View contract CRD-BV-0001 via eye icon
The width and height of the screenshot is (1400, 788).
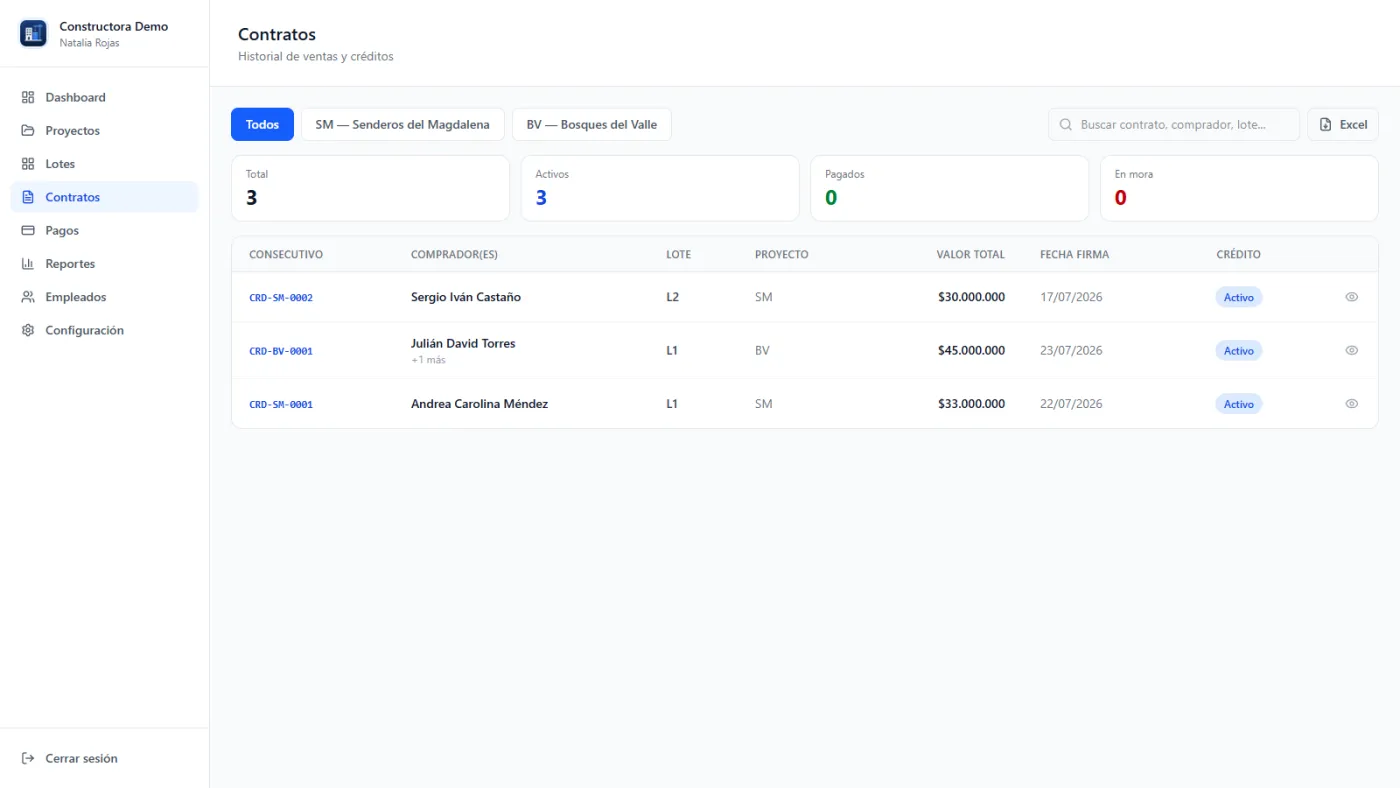pyautogui.click(x=1351, y=350)
